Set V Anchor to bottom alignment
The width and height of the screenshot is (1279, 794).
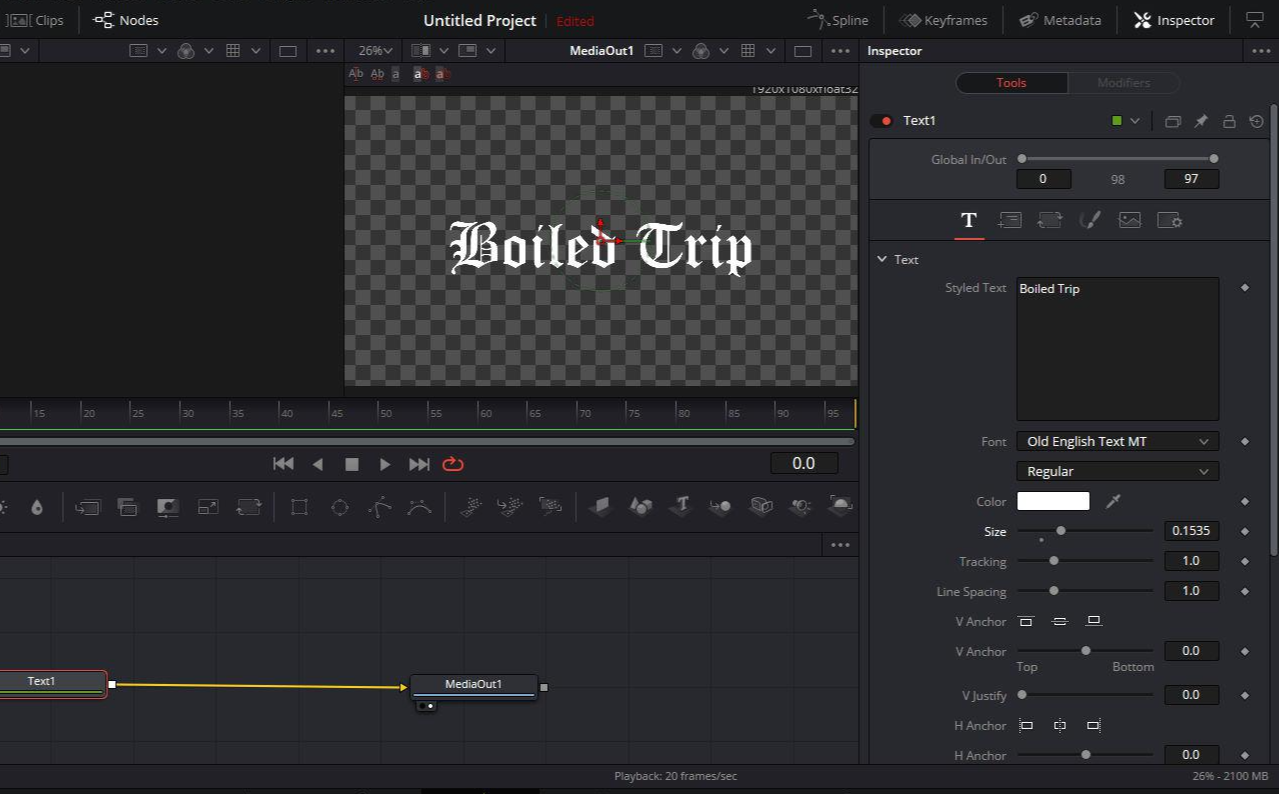point(1094,621)
